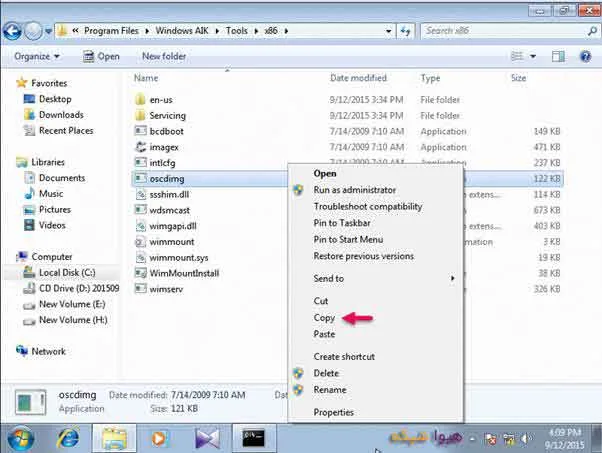Open the Organize menu

(x=37, y=56)
